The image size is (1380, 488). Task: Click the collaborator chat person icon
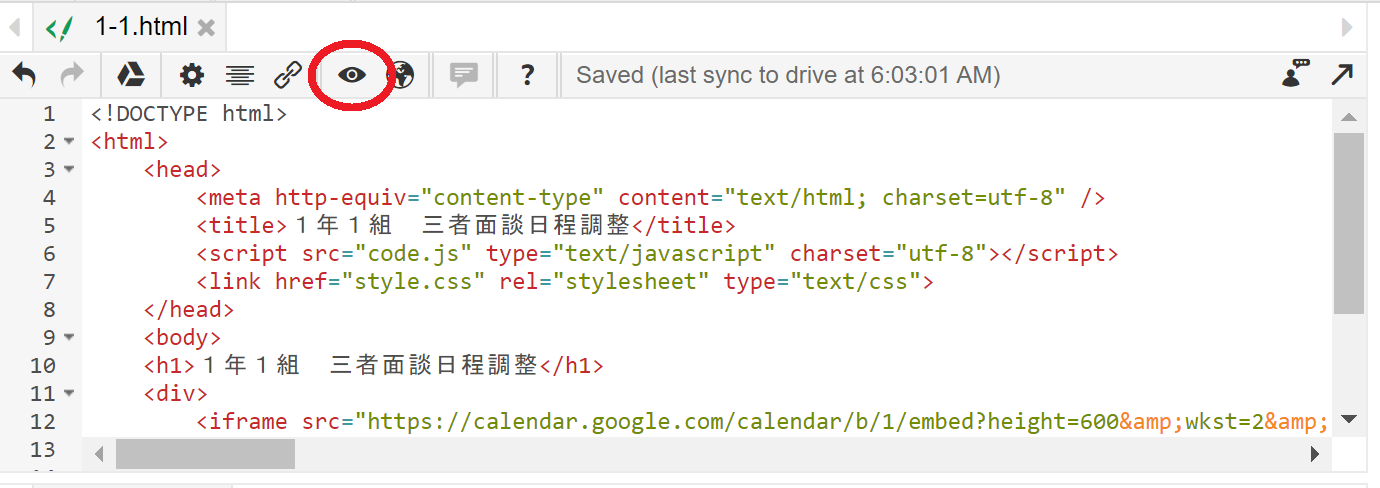[1296, 73]
